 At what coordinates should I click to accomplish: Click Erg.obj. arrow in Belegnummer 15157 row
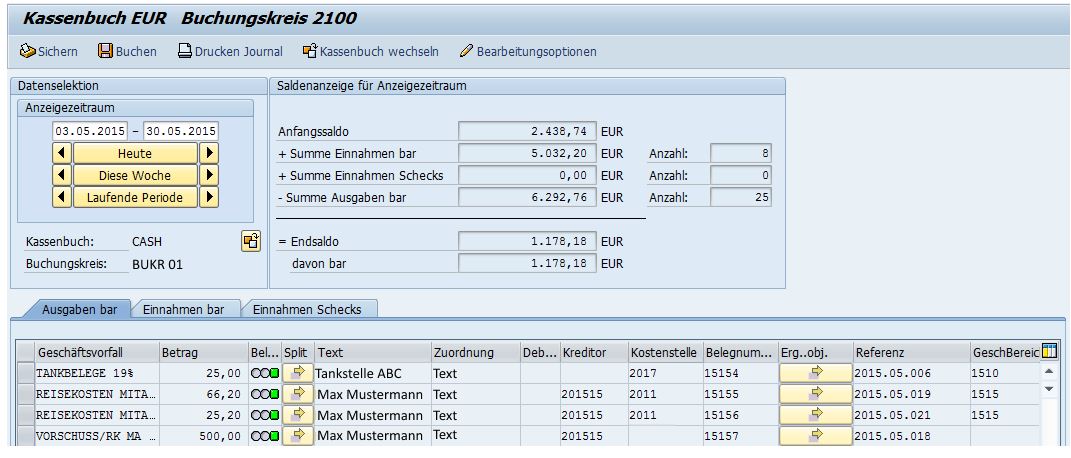[815, 435]
